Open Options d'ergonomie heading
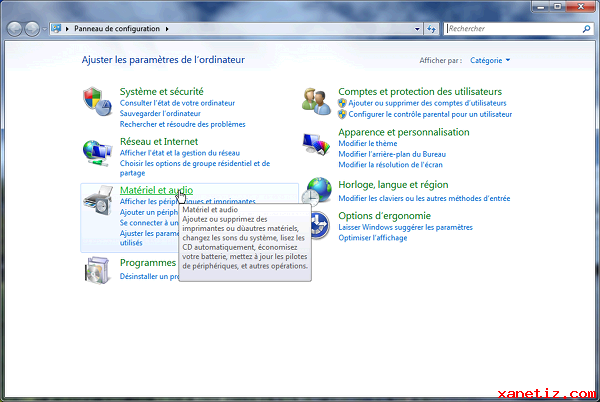This screenshot has width=600, height=402. pyautogui.click(x=384, y=216)
